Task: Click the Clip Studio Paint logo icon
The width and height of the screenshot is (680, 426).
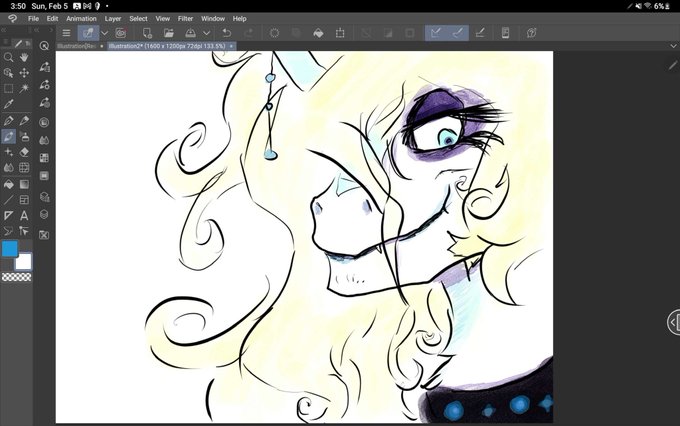Action: 13,19
